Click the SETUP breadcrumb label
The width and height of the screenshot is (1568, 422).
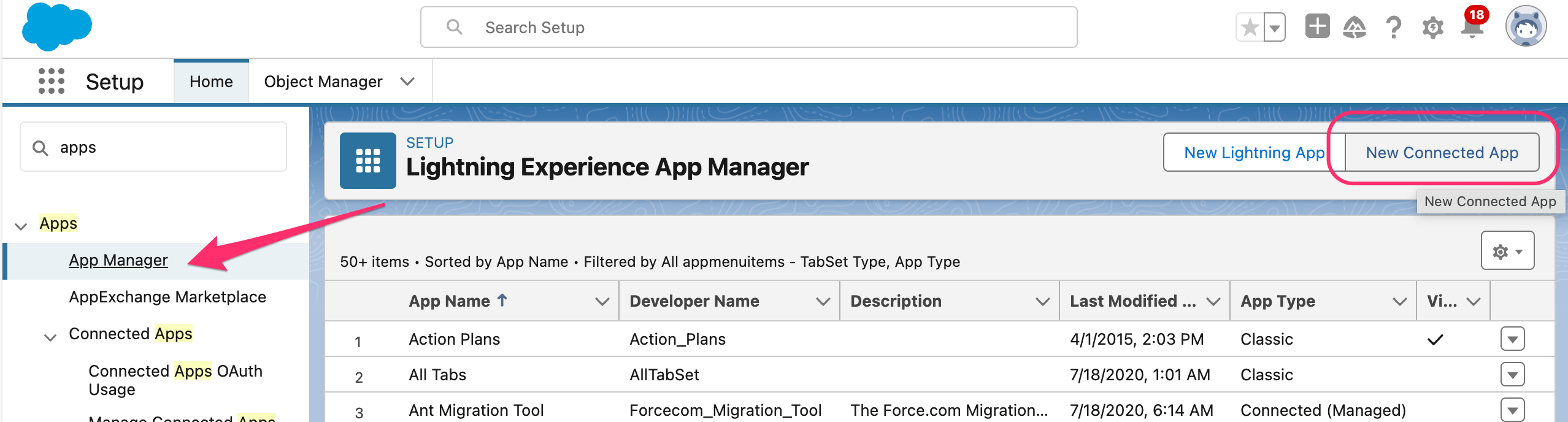point(429,142)
